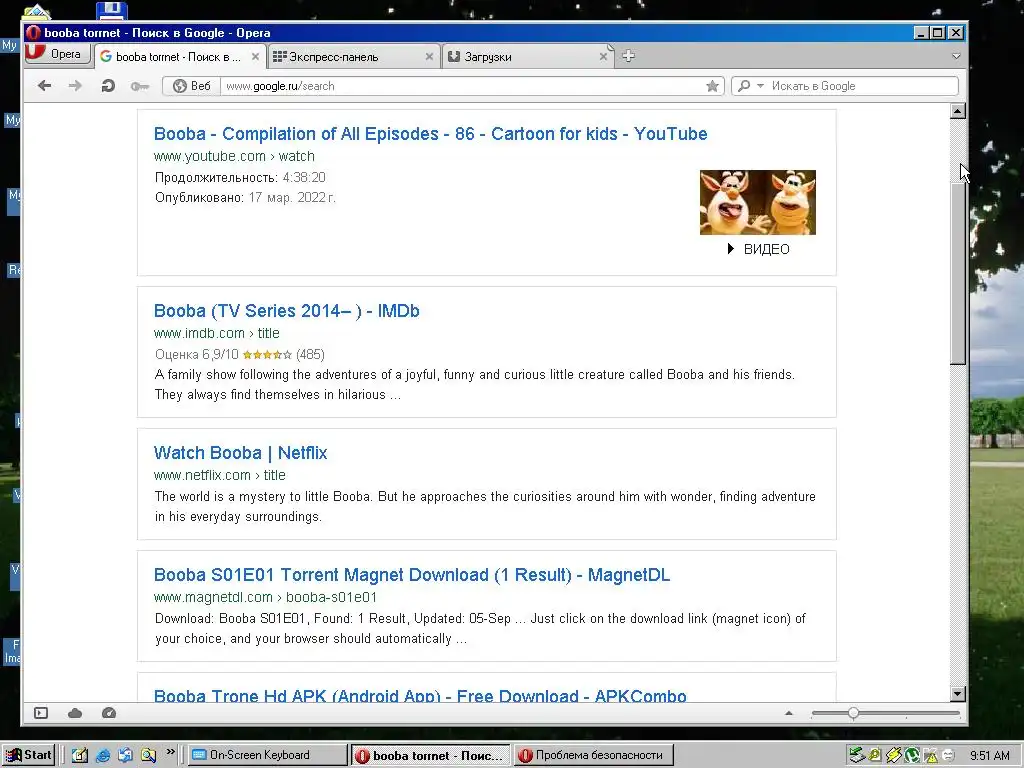Open the Booba Trone Hd APK result
This screenshot has height=768, width=1024.
[x=420, y=695]
